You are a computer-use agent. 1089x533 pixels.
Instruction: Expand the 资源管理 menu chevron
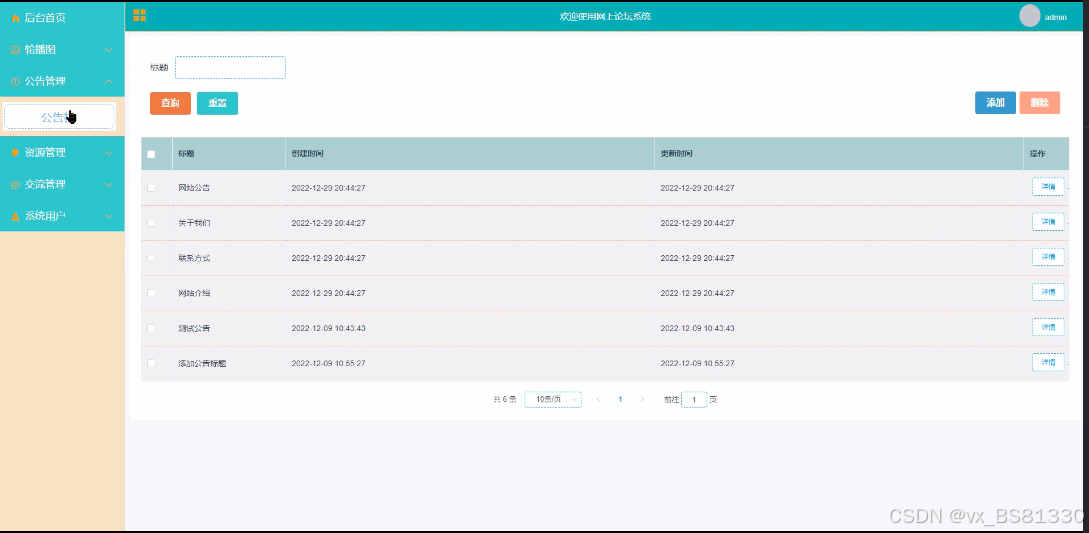click(108, 153)
